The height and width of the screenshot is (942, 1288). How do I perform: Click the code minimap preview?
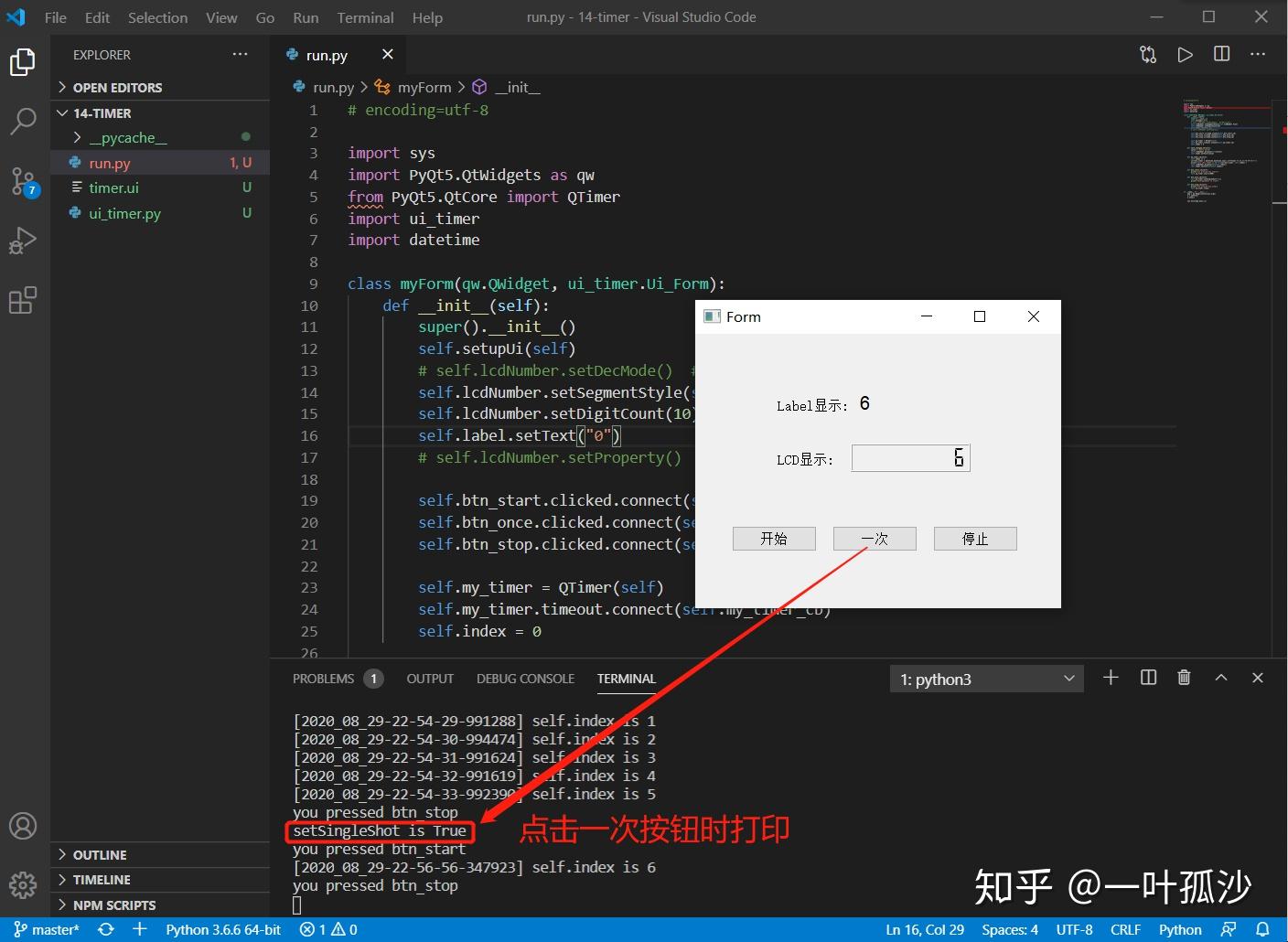click(x=1226, y=151)
